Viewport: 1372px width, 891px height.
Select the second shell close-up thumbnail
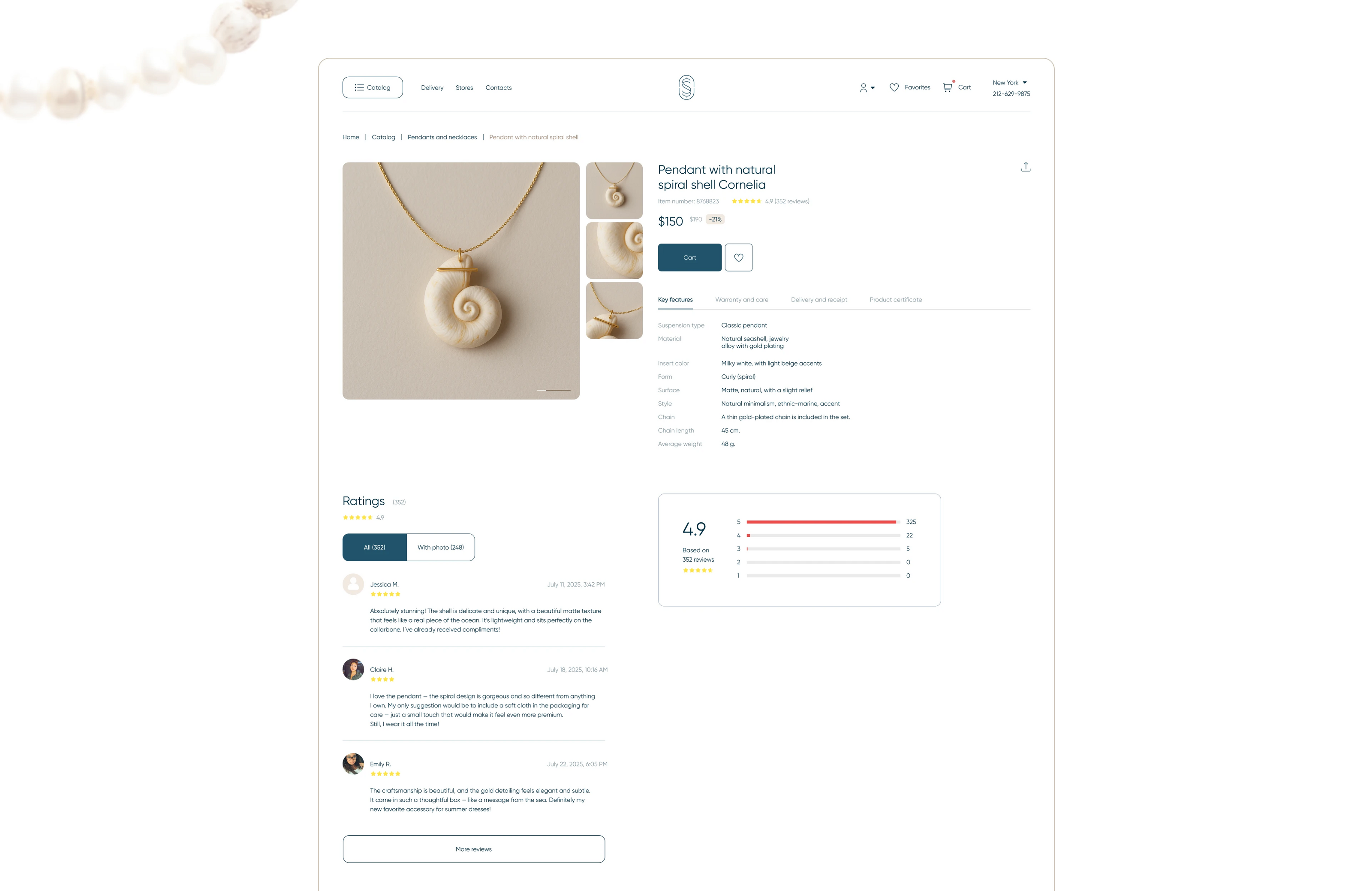[614, 251]
